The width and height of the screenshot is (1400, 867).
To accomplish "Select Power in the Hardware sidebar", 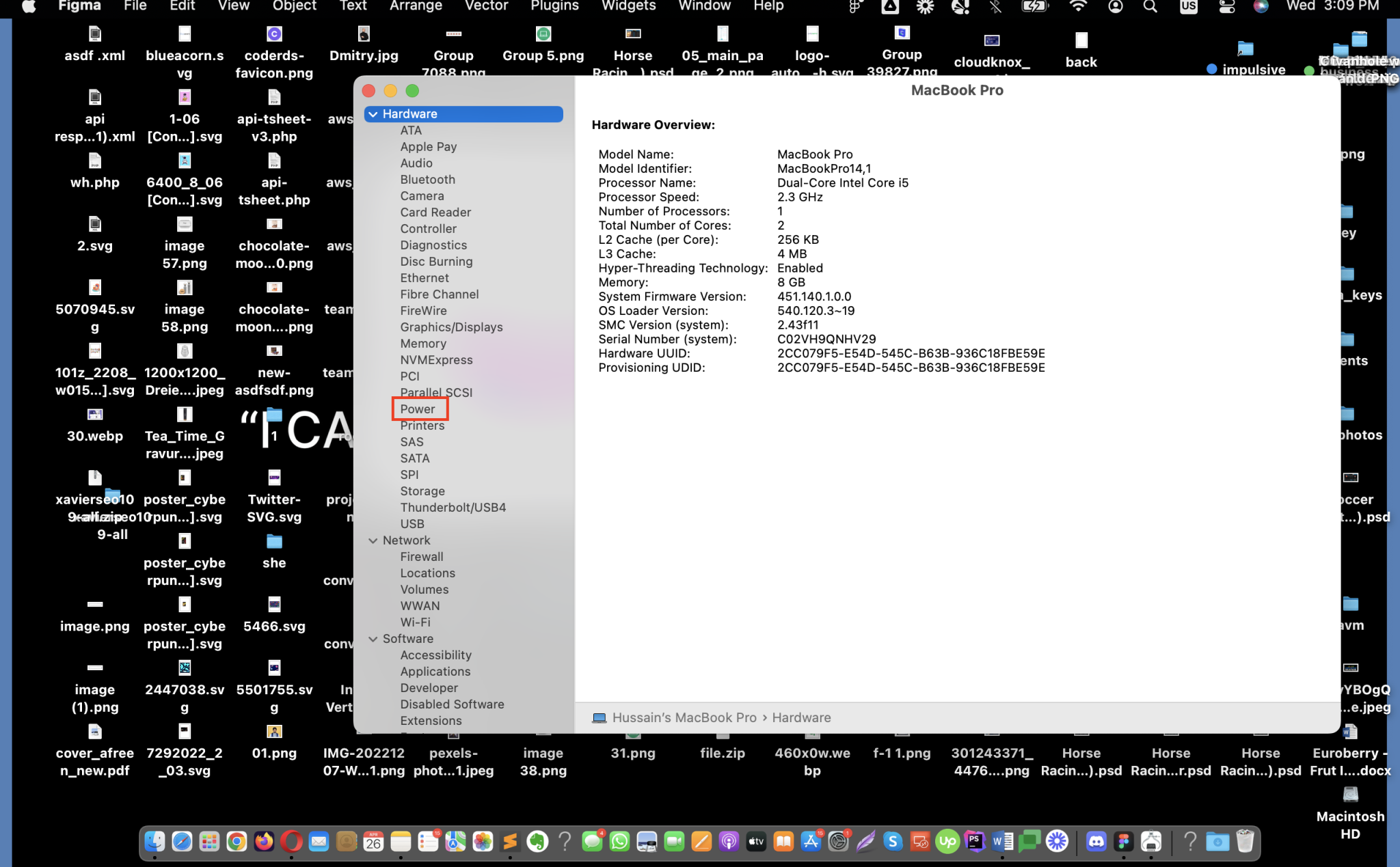I will 419,409.
